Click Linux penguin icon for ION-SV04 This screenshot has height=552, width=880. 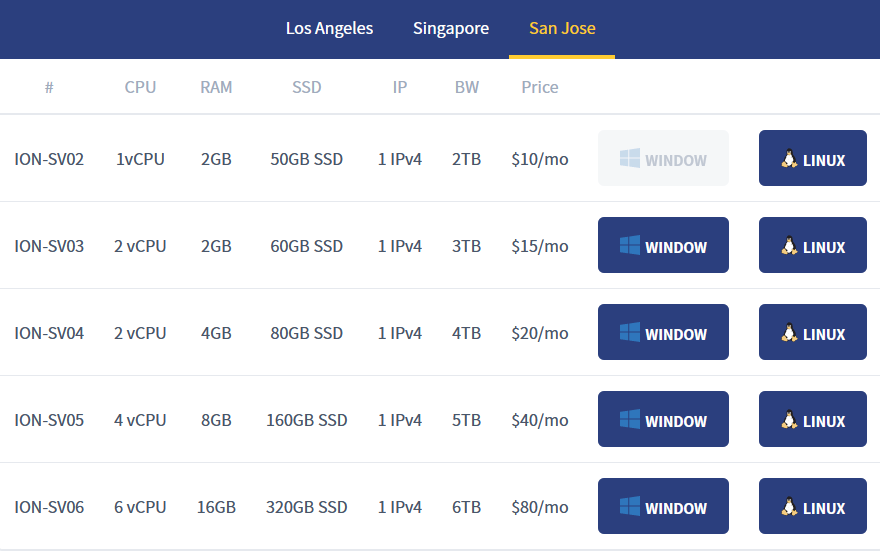pyautogui.click(x=789, y=333)
